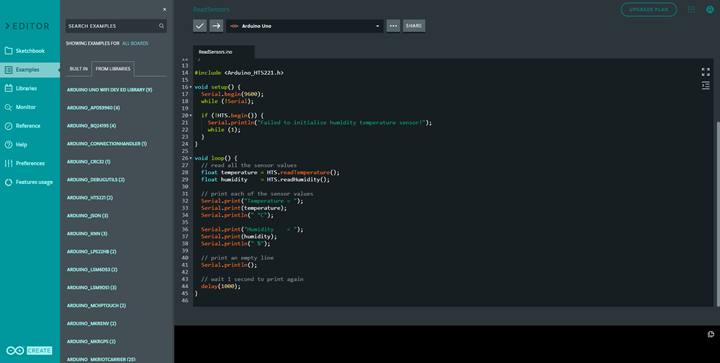
Task: Expand ARDUINO_KNN examples
Action: pyautogui.click(x=87, y=234)
